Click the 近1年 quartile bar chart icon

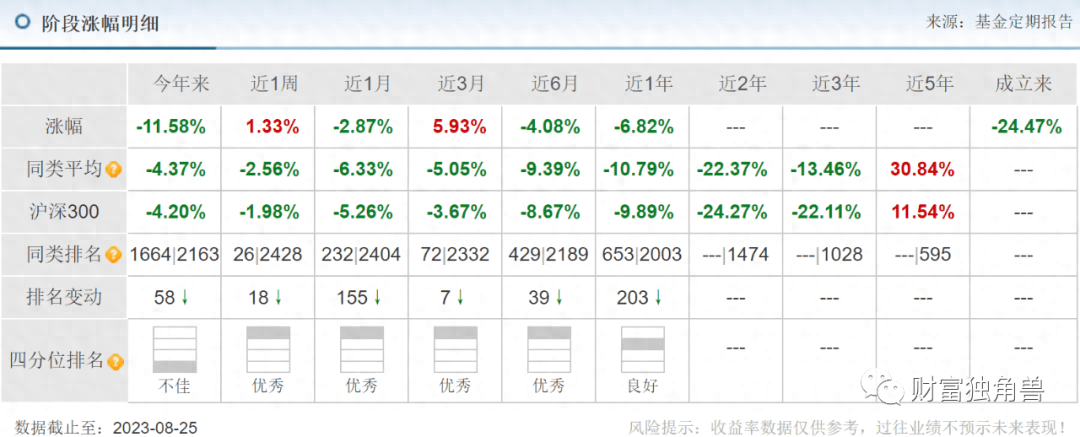pyautogui.click(x=643, y=350)
